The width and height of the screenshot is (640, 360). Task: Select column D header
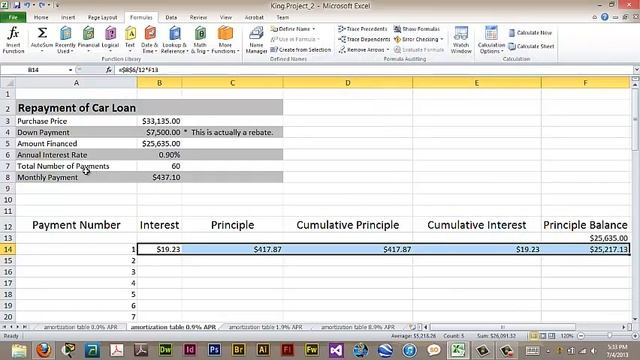348,83
